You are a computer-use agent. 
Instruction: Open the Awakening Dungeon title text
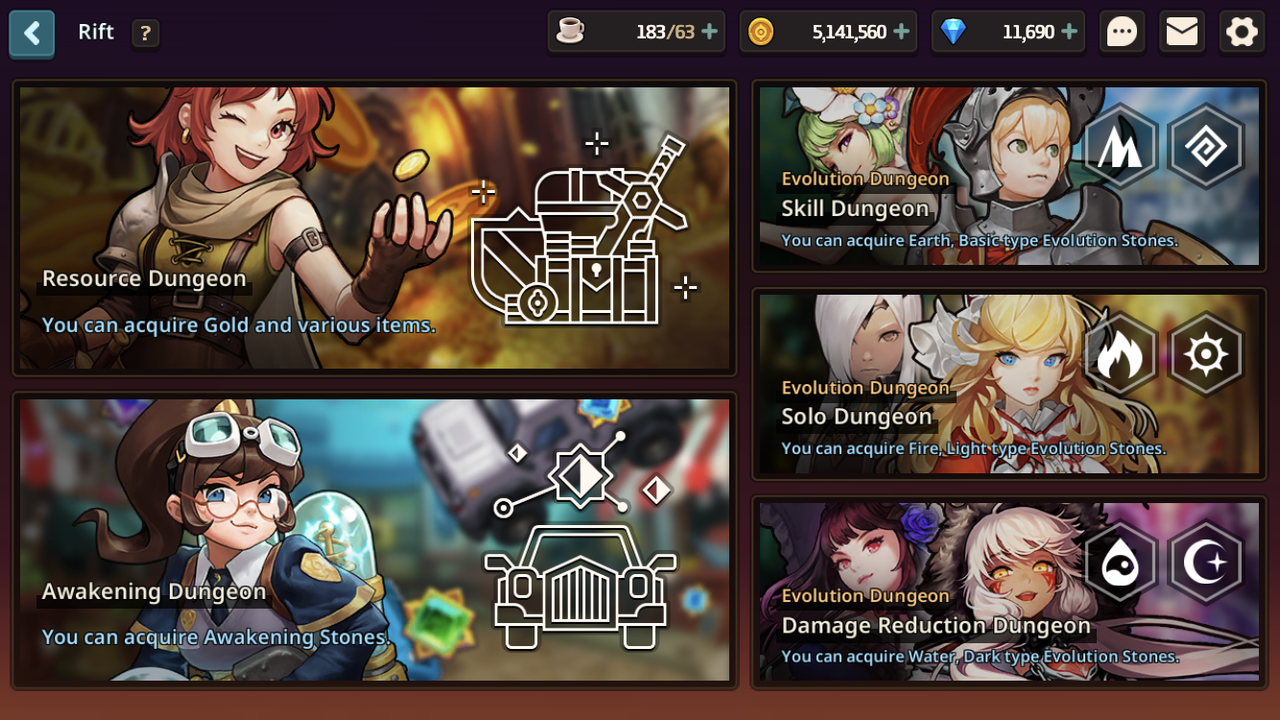point(154,591)
